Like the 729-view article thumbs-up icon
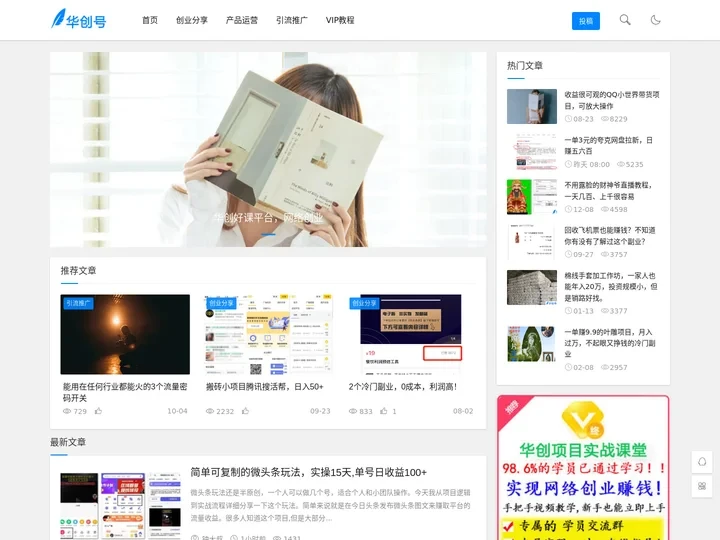 (x=98, y=411)
